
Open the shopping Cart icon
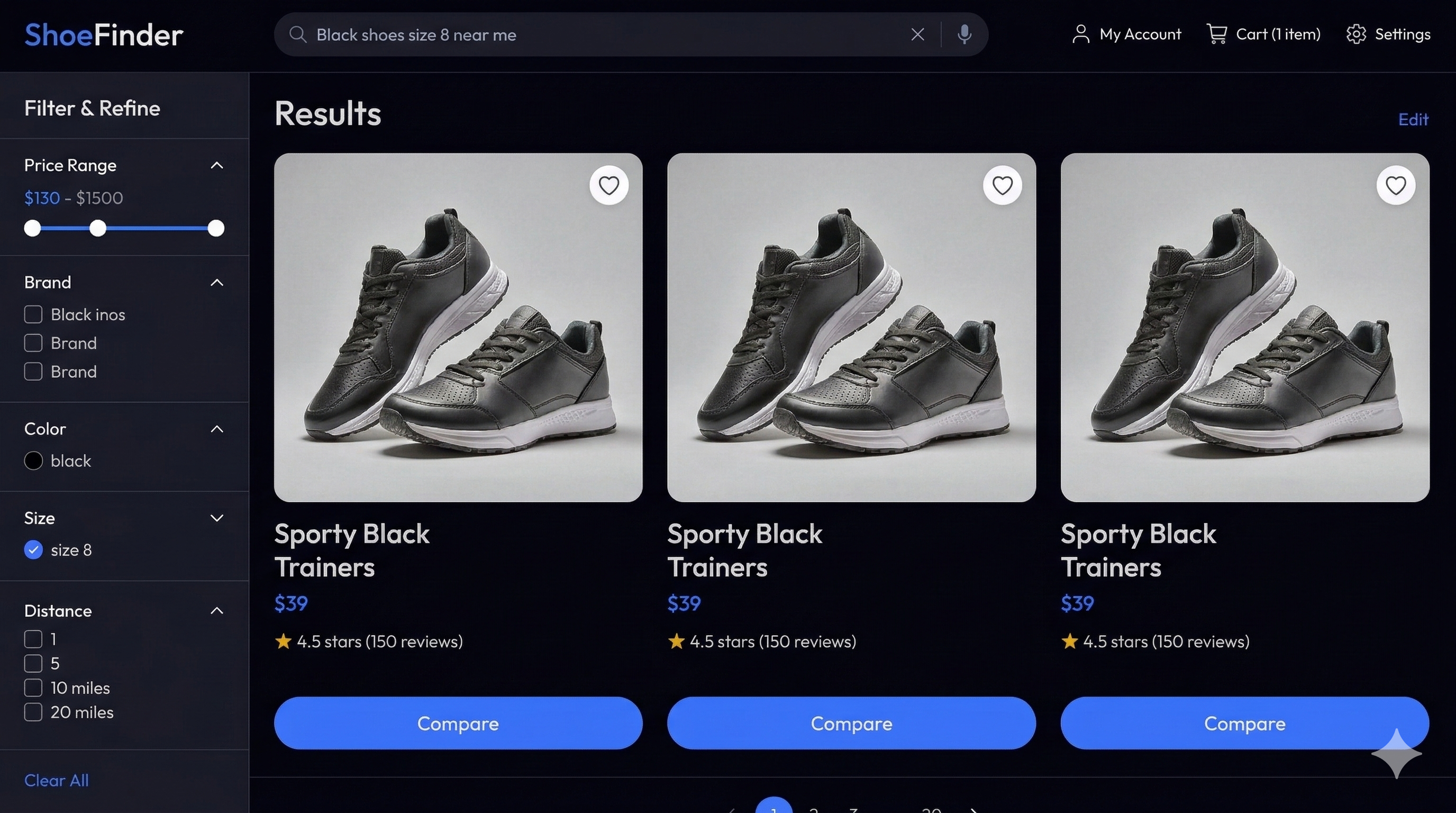coord(1216,34)
